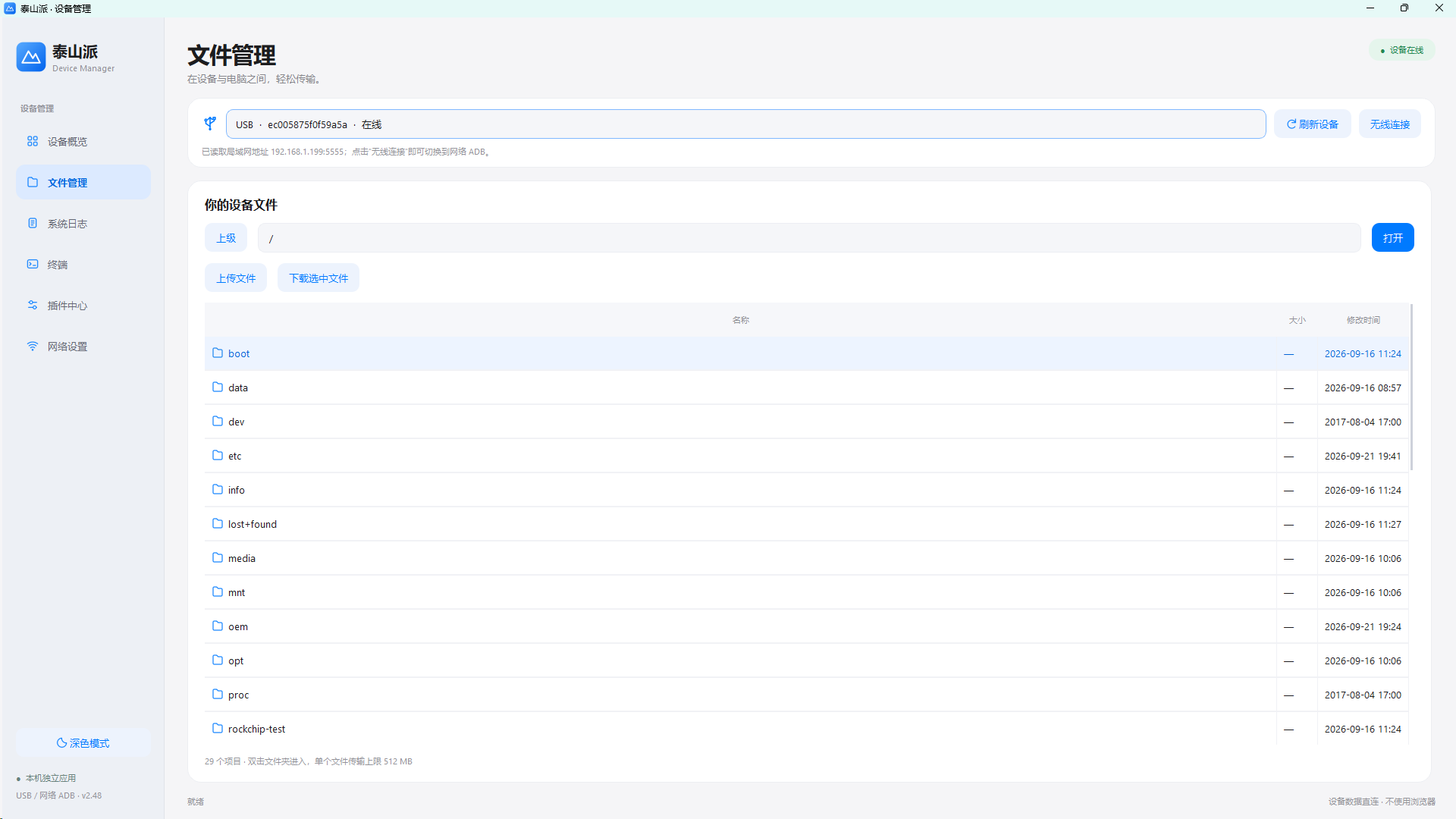1456x819 pixels.
Task: Click the boot folder icon
Action: tap(218, 353)
